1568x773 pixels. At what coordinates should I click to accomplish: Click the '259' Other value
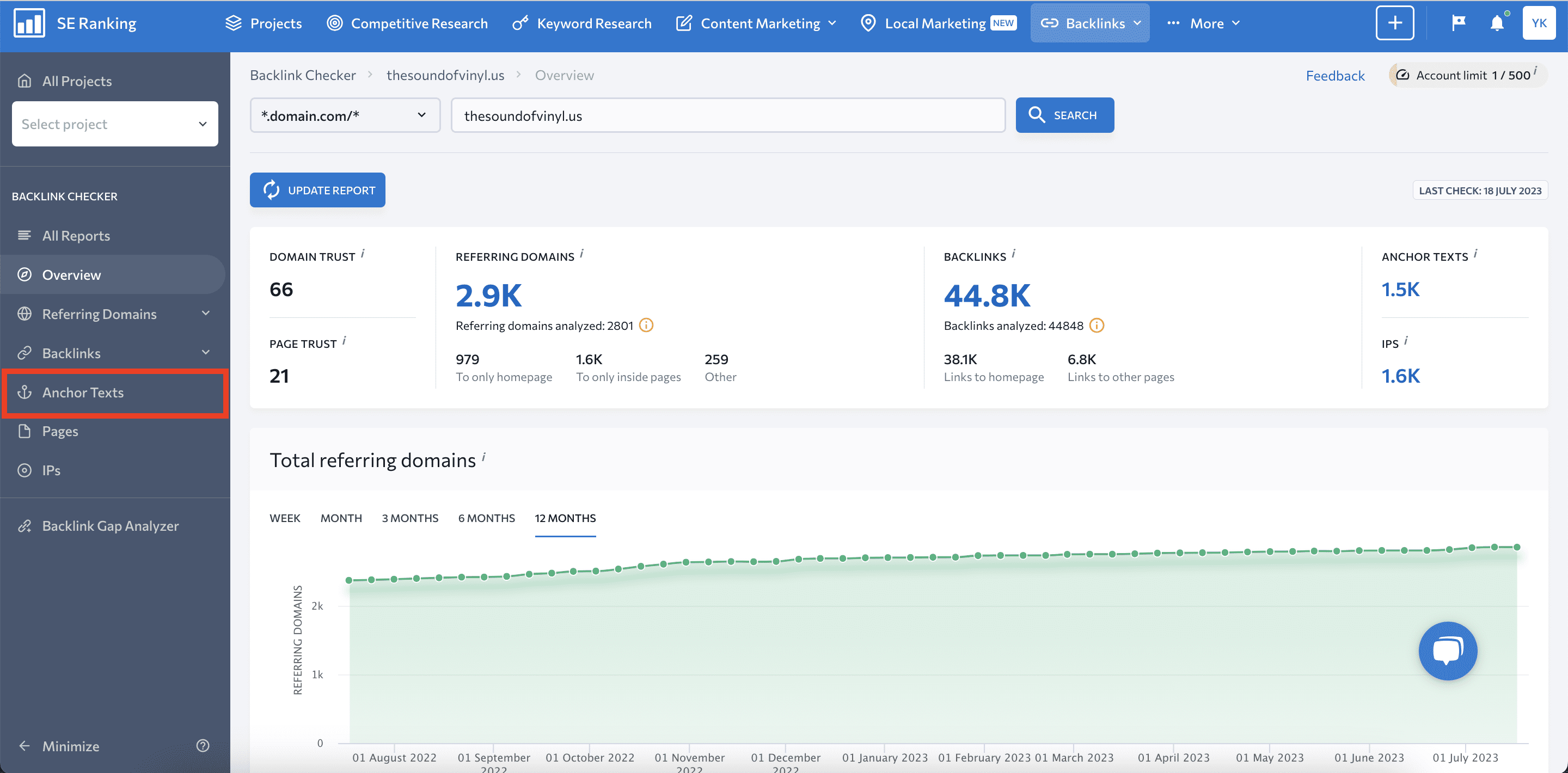tap(716, 359)
